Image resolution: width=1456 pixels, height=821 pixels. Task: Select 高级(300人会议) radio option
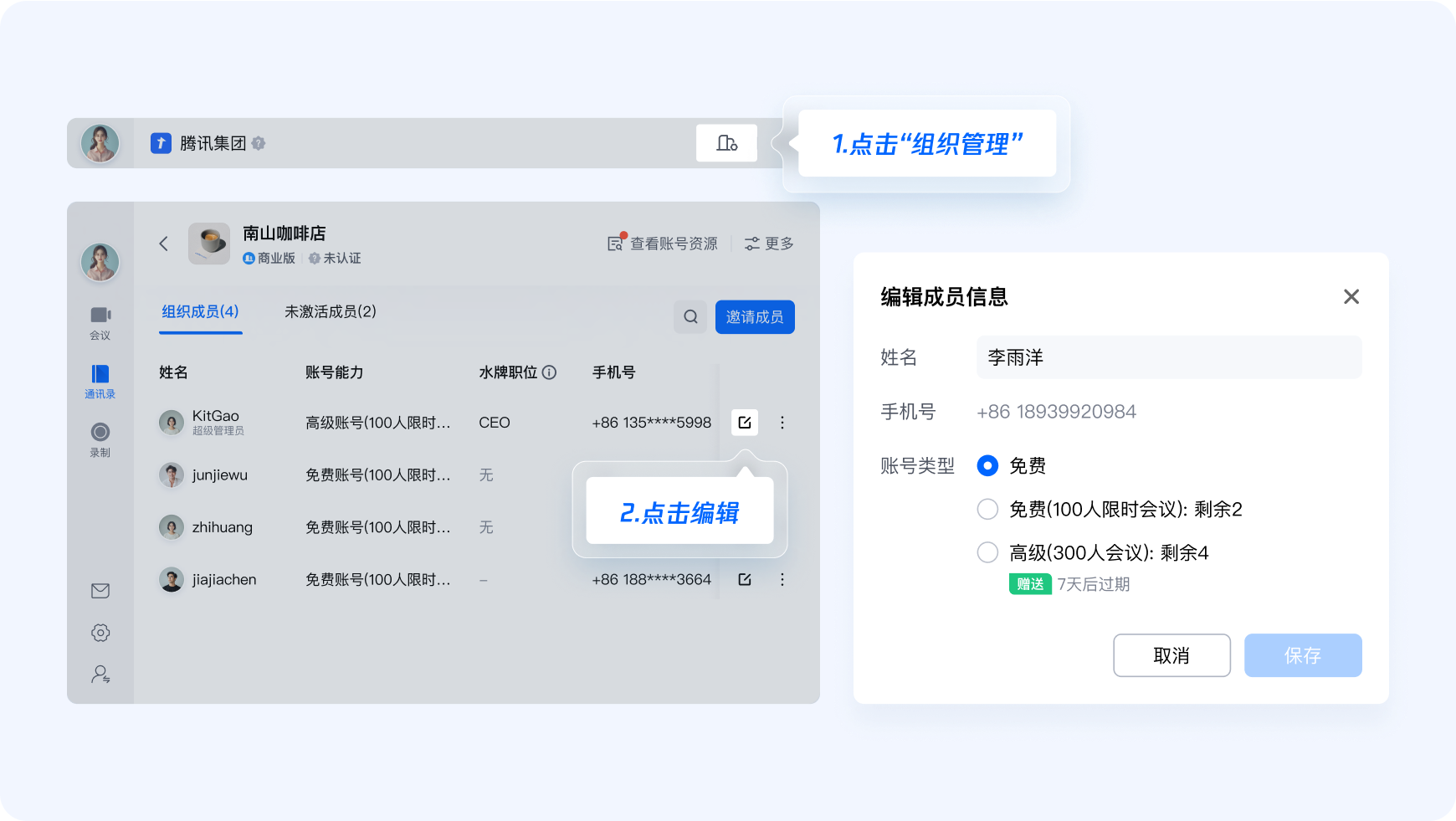coord(987,553)
